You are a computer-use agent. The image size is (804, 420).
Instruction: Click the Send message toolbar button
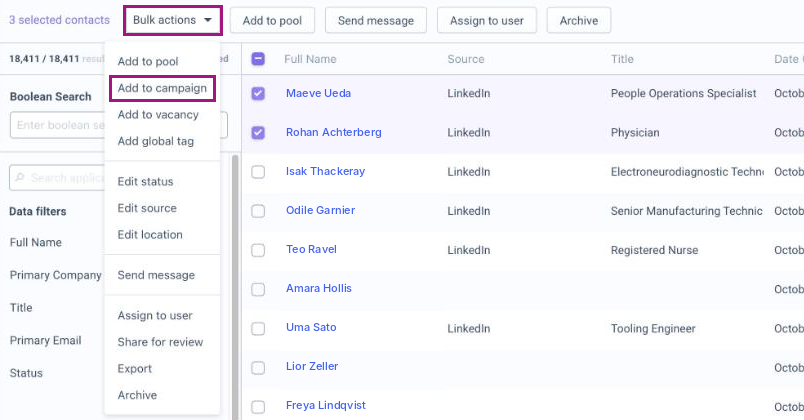pos(376,21)
